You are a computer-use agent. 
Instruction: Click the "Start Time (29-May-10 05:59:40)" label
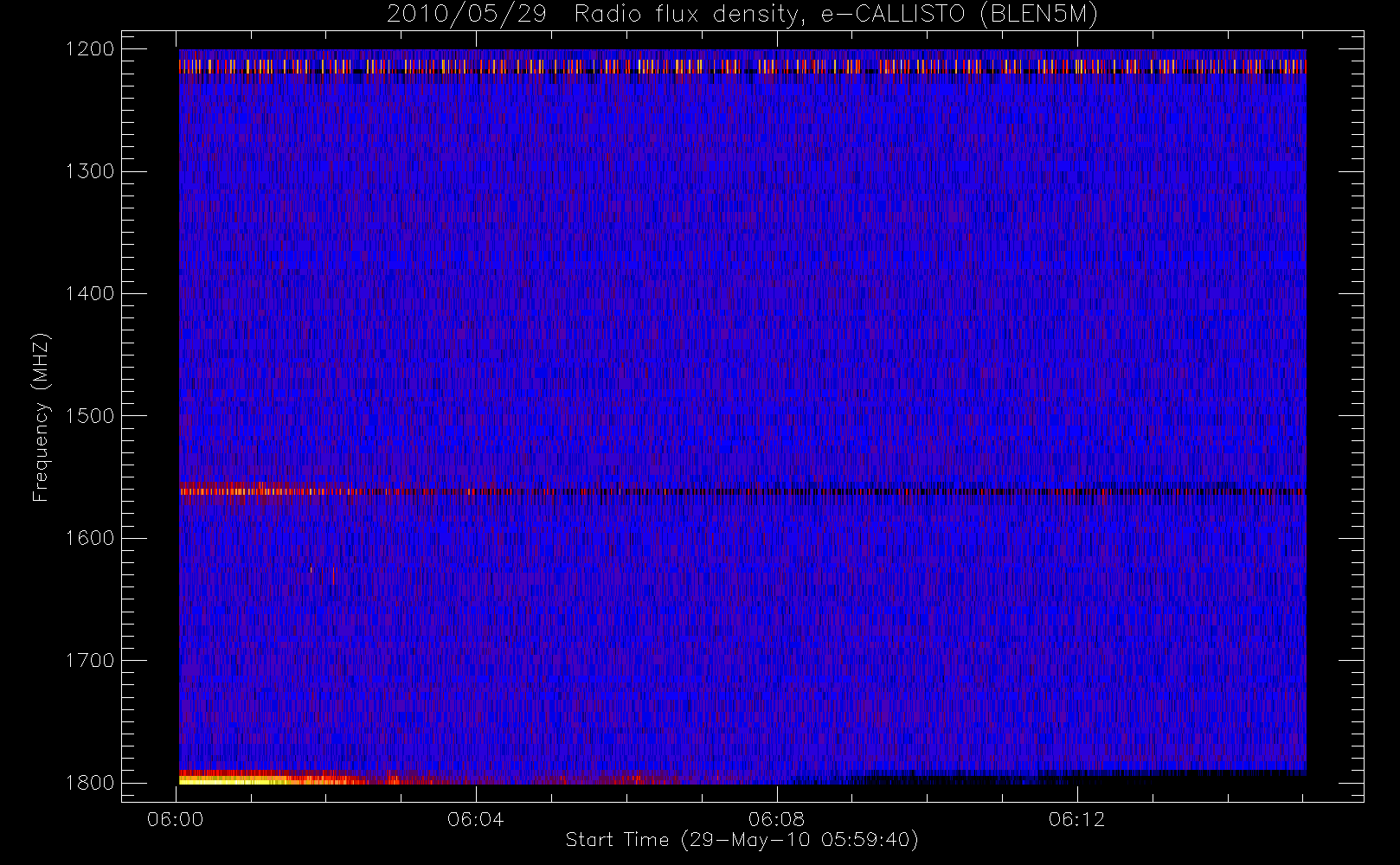(x=742, y=840)
